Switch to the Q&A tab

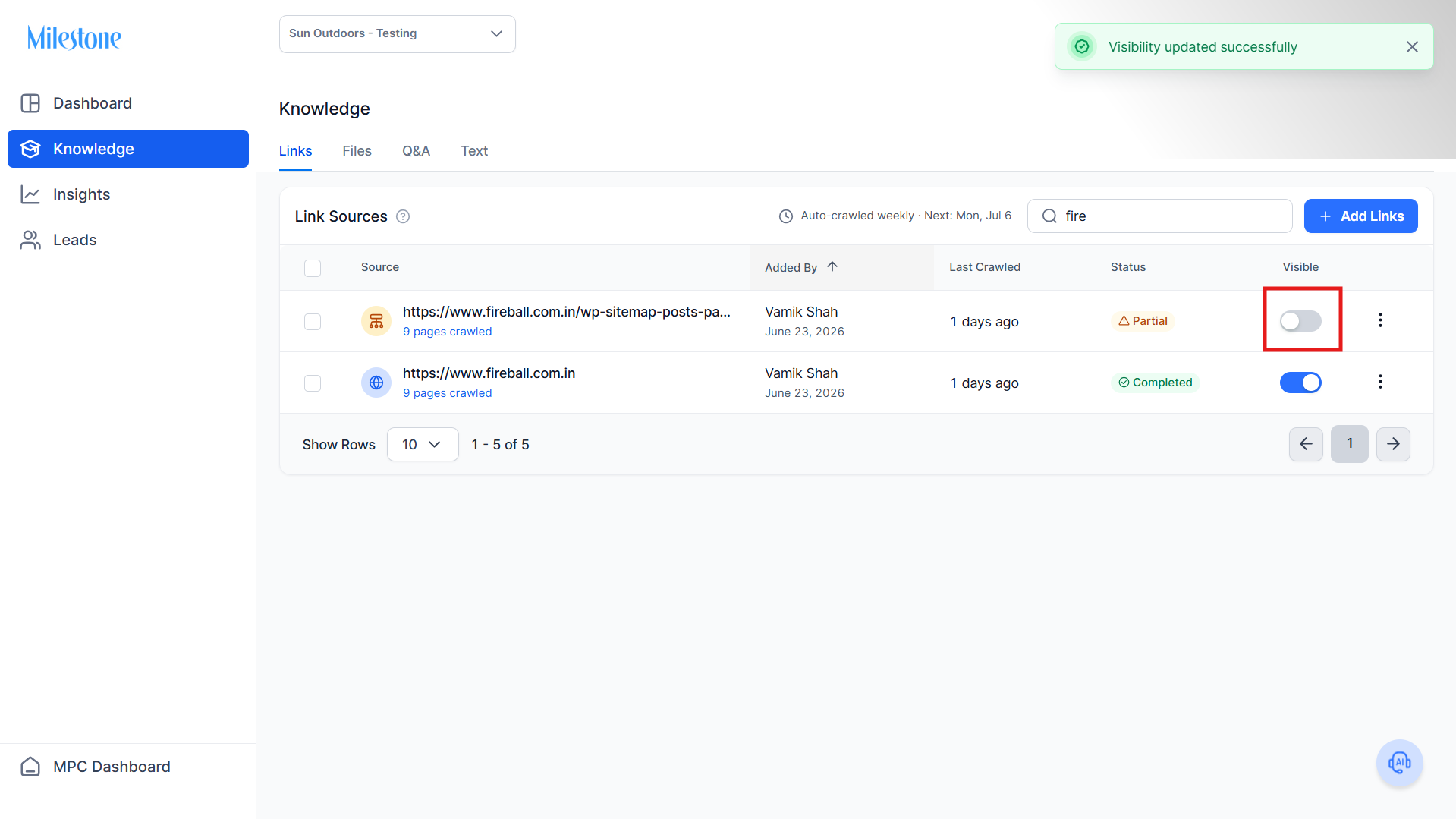pos(416,151)
